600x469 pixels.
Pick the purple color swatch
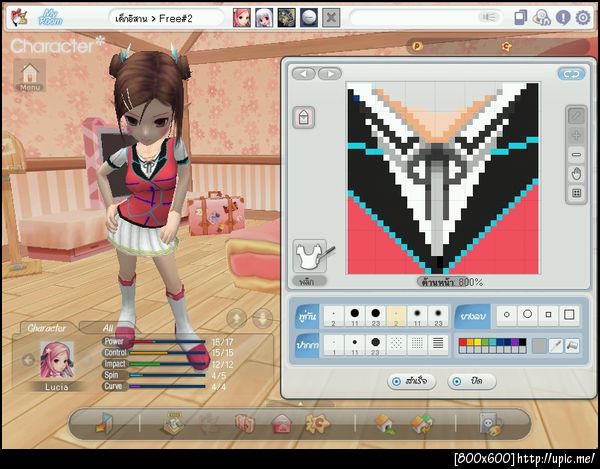pyautogui.click(x=515, y=342)
